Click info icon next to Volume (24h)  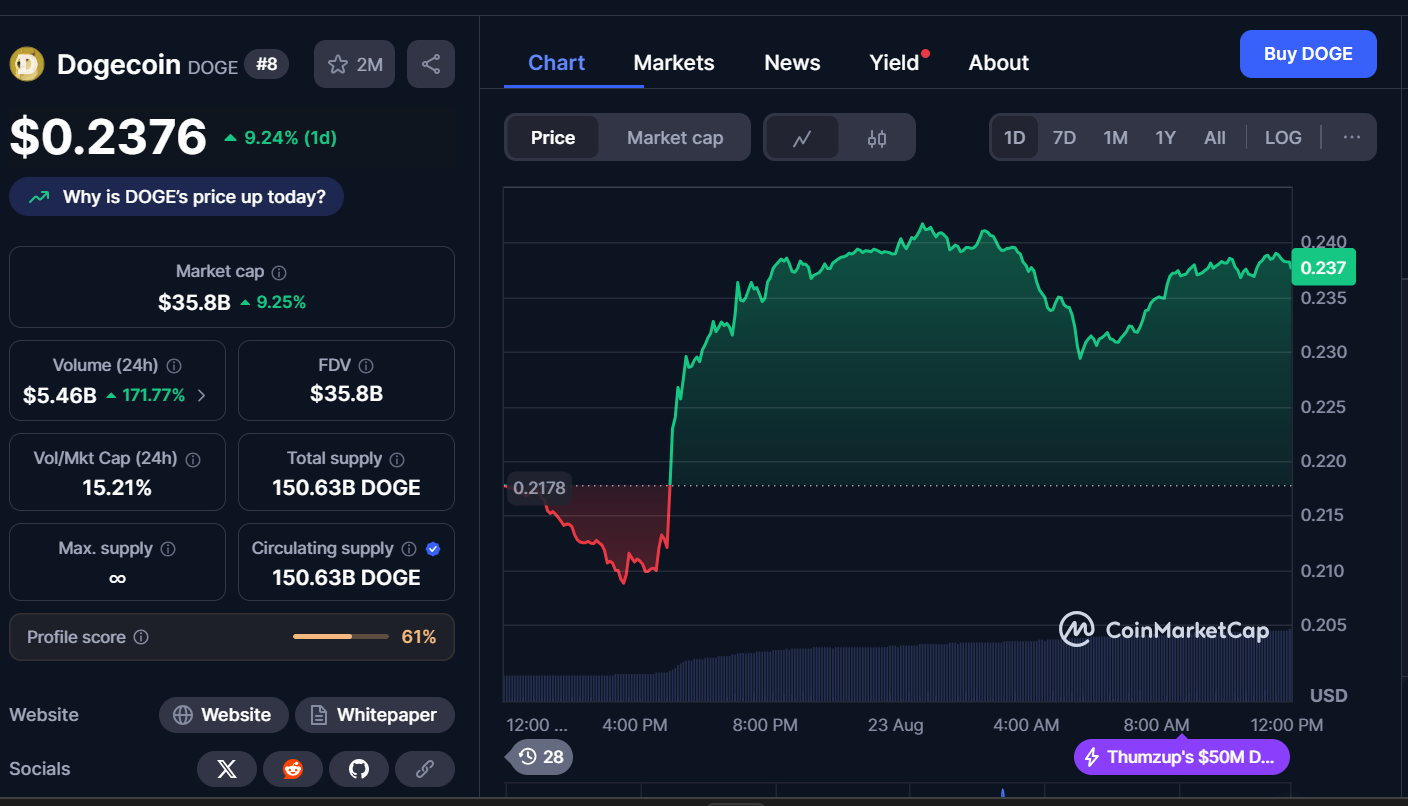pos(174,366)
